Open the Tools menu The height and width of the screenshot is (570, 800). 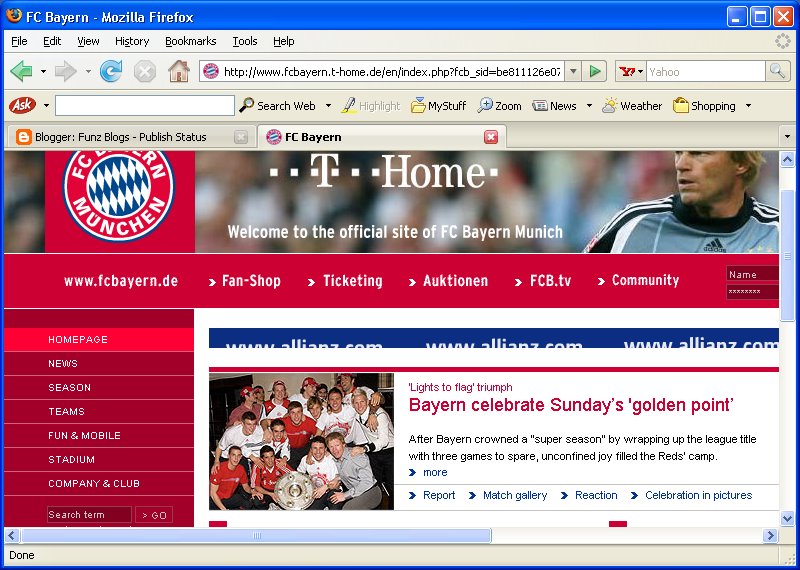pyautogui.click(x=245, y=41)
